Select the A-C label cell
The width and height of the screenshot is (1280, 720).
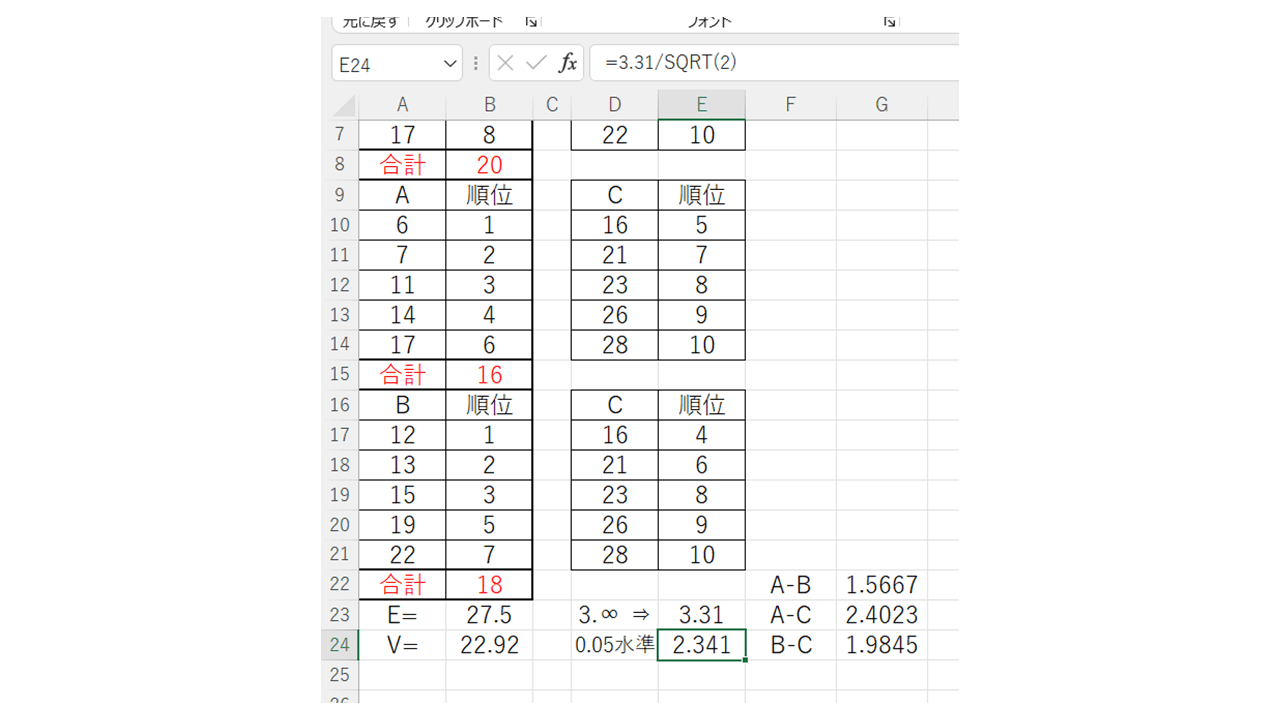coord(790,615)
